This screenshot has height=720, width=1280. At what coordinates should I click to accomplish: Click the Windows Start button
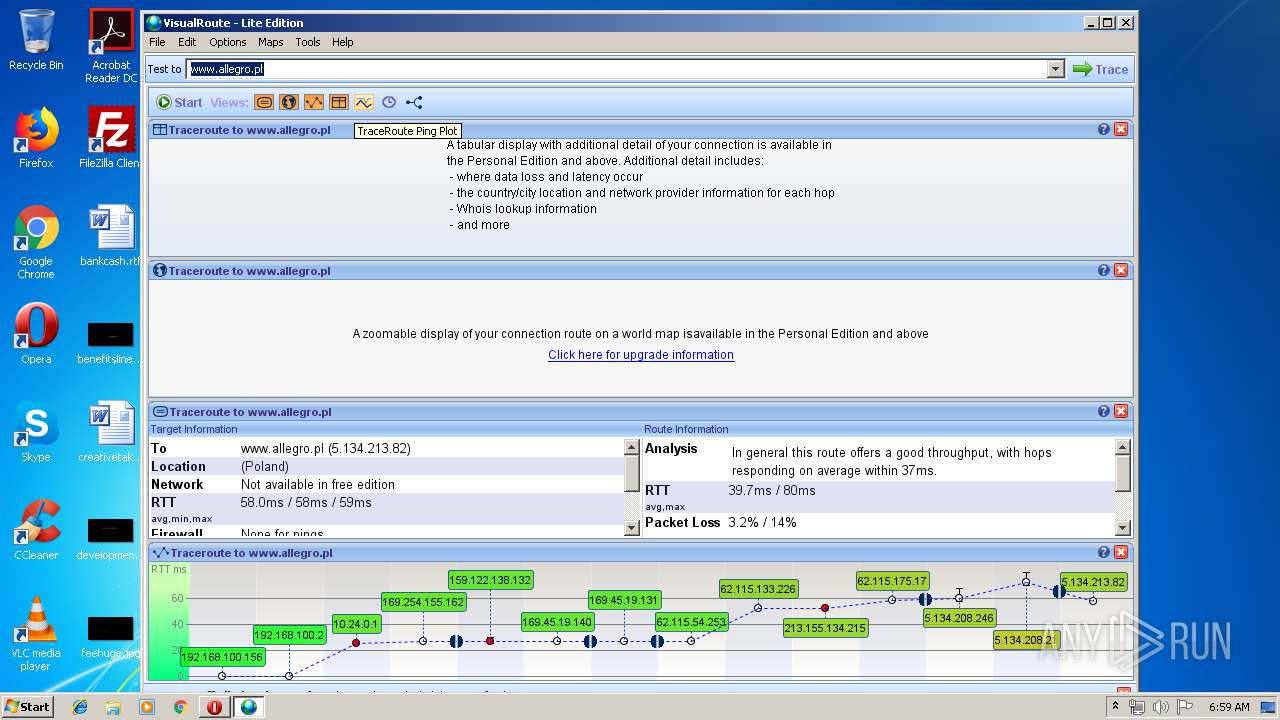pyautogui.click(x=28, y=707)
